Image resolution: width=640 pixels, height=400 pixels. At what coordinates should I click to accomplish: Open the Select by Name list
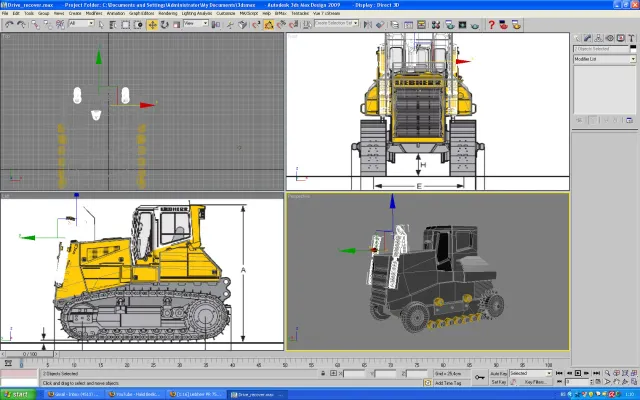pyautogui.click(x=113, y=25)
